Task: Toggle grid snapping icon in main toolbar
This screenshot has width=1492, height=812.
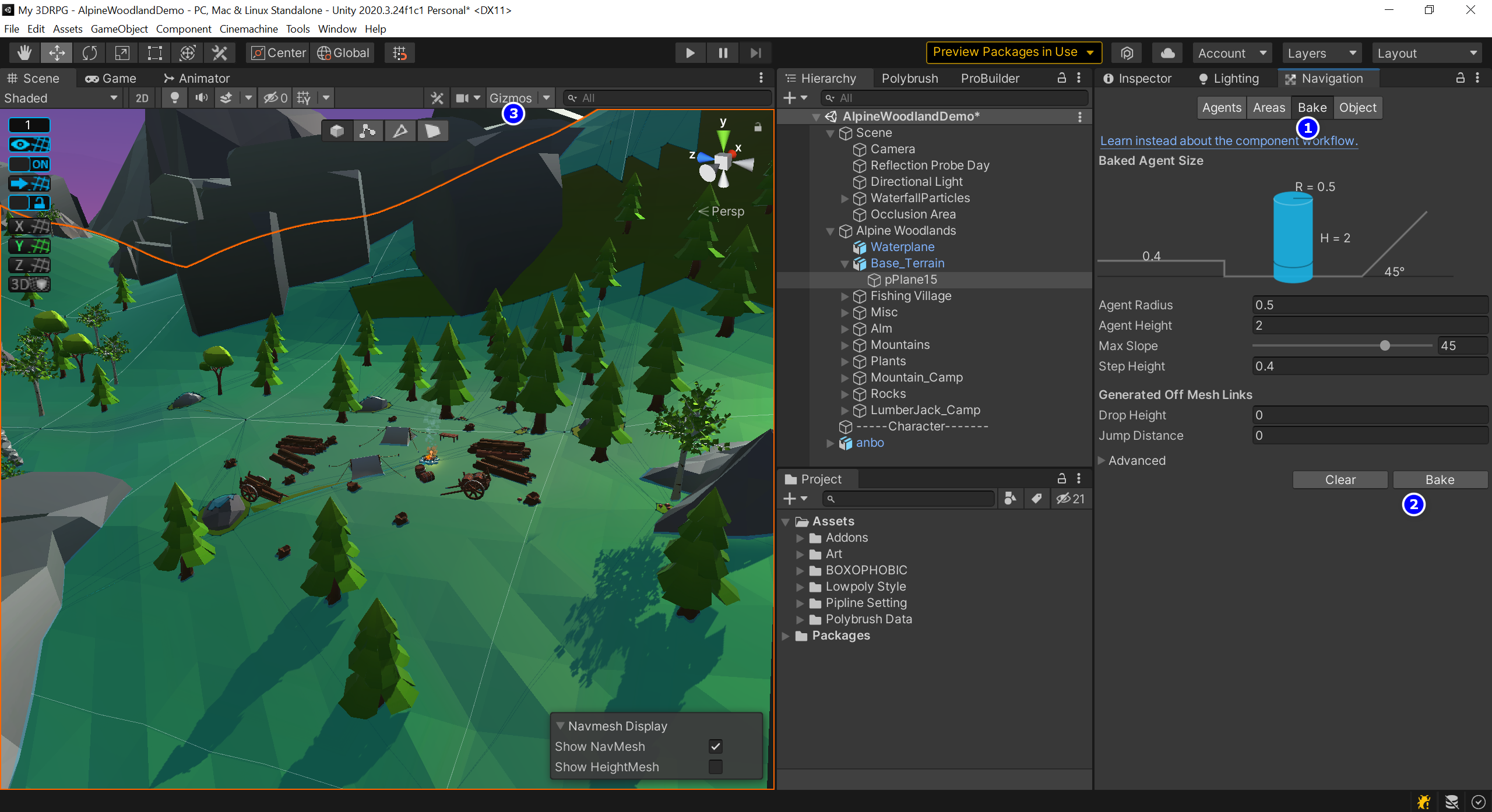Action: click(x=400, y=53)
